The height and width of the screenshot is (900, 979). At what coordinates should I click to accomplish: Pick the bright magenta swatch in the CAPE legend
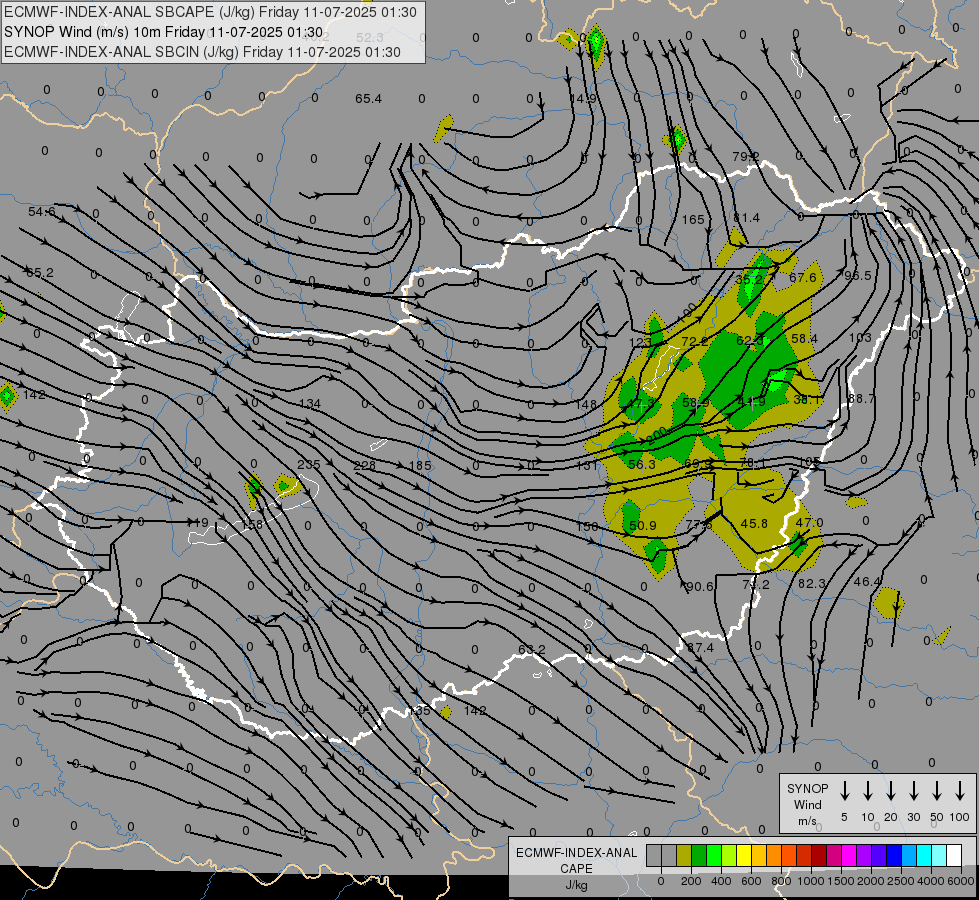(849, 855)
